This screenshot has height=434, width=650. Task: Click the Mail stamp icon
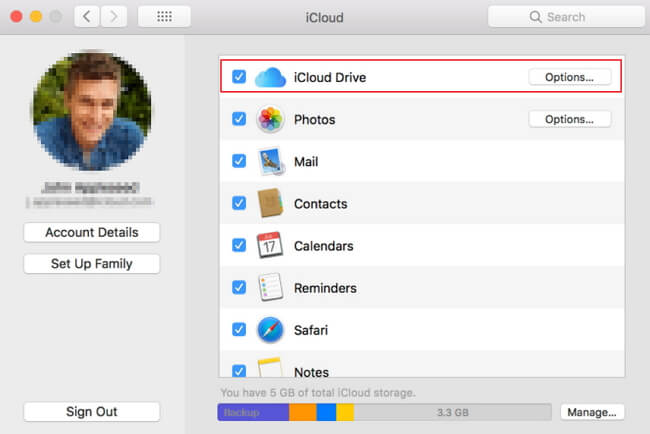point(271,161)
